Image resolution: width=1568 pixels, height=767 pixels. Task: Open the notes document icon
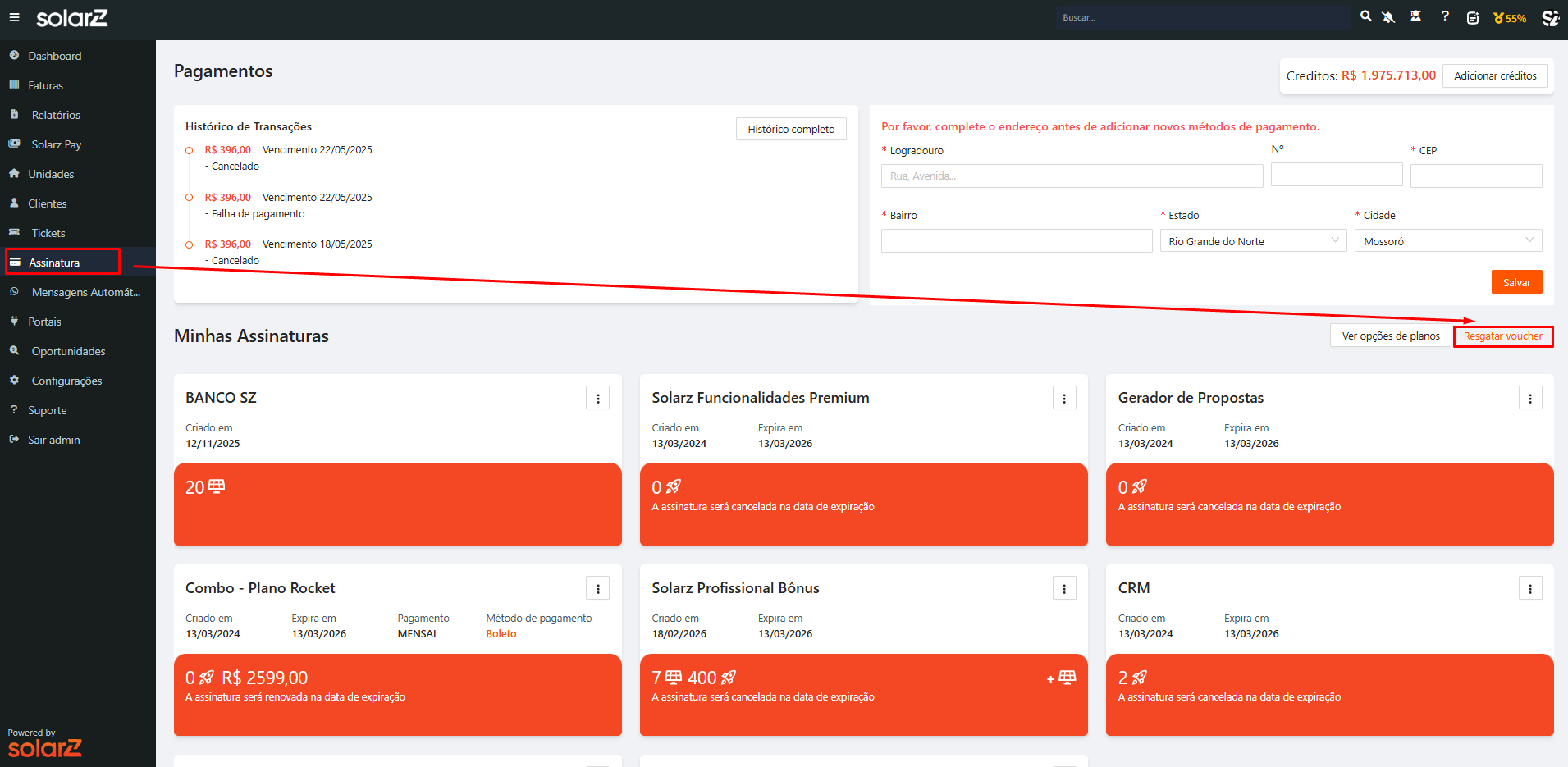coord(1473,18)
